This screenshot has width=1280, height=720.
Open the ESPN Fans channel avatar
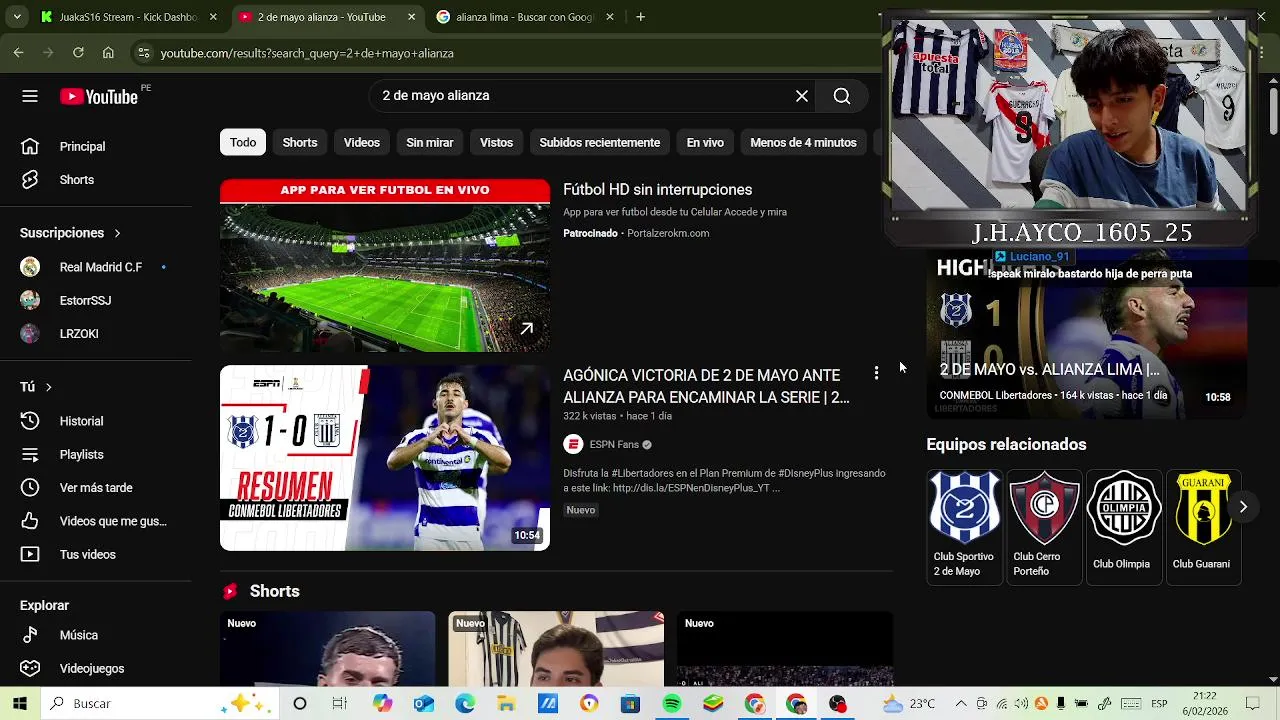point(573,444)
